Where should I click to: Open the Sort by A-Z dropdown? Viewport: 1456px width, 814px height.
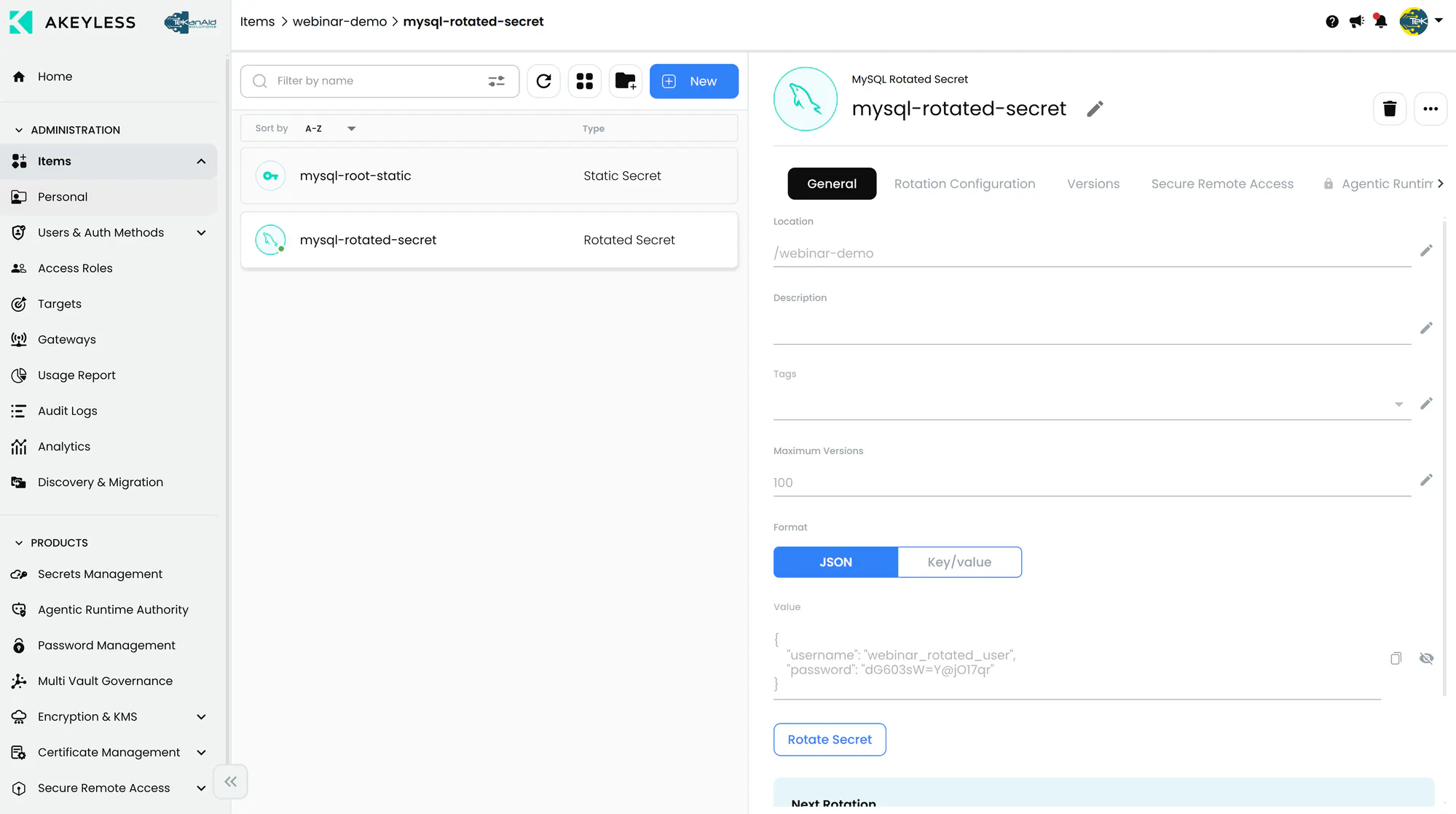(x=331, y=128)
